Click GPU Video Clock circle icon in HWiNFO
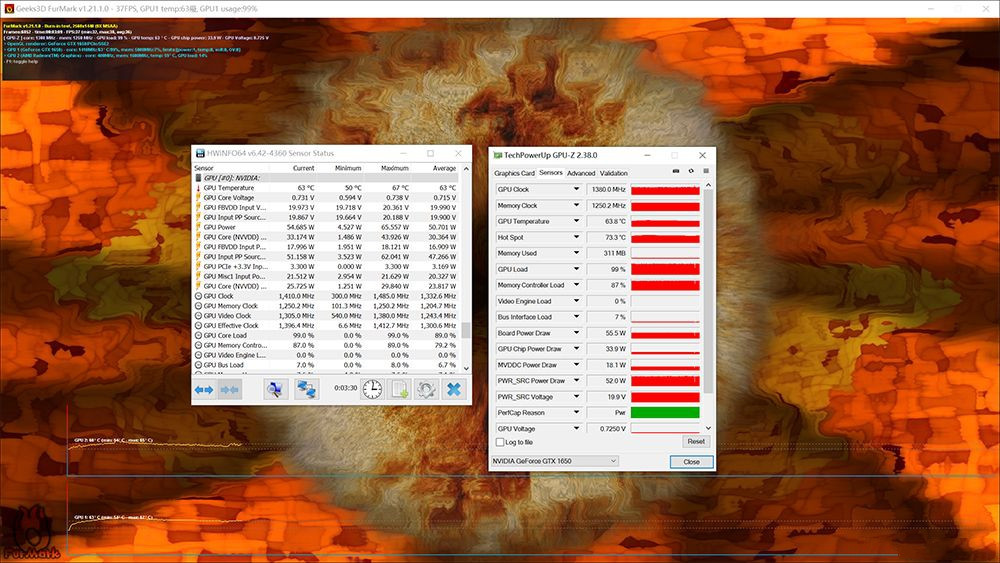Image resolution: width=1000 pixels, height=563 pixels. [x=198, y=316]
